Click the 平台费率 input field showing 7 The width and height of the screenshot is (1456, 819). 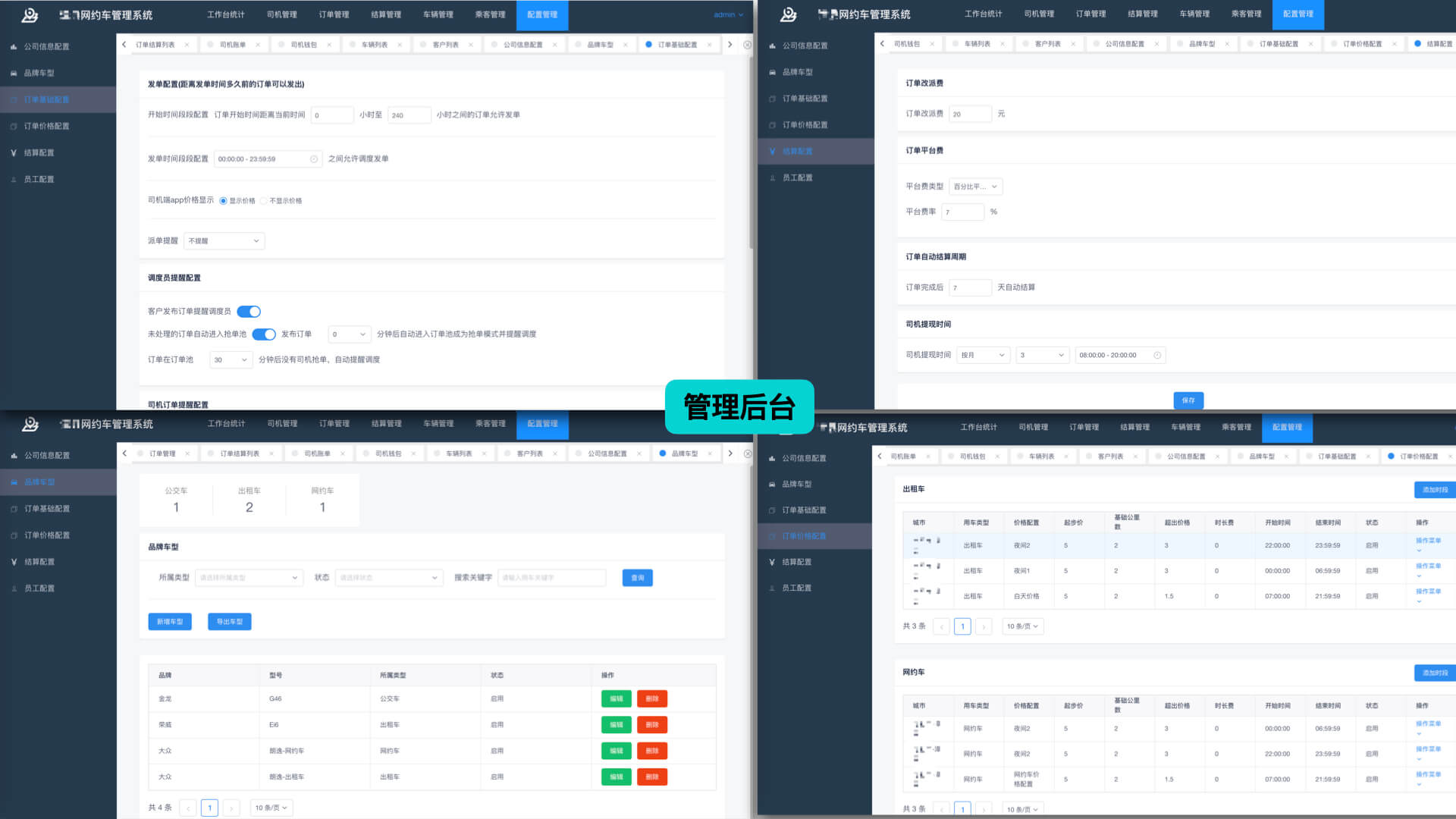963,212
